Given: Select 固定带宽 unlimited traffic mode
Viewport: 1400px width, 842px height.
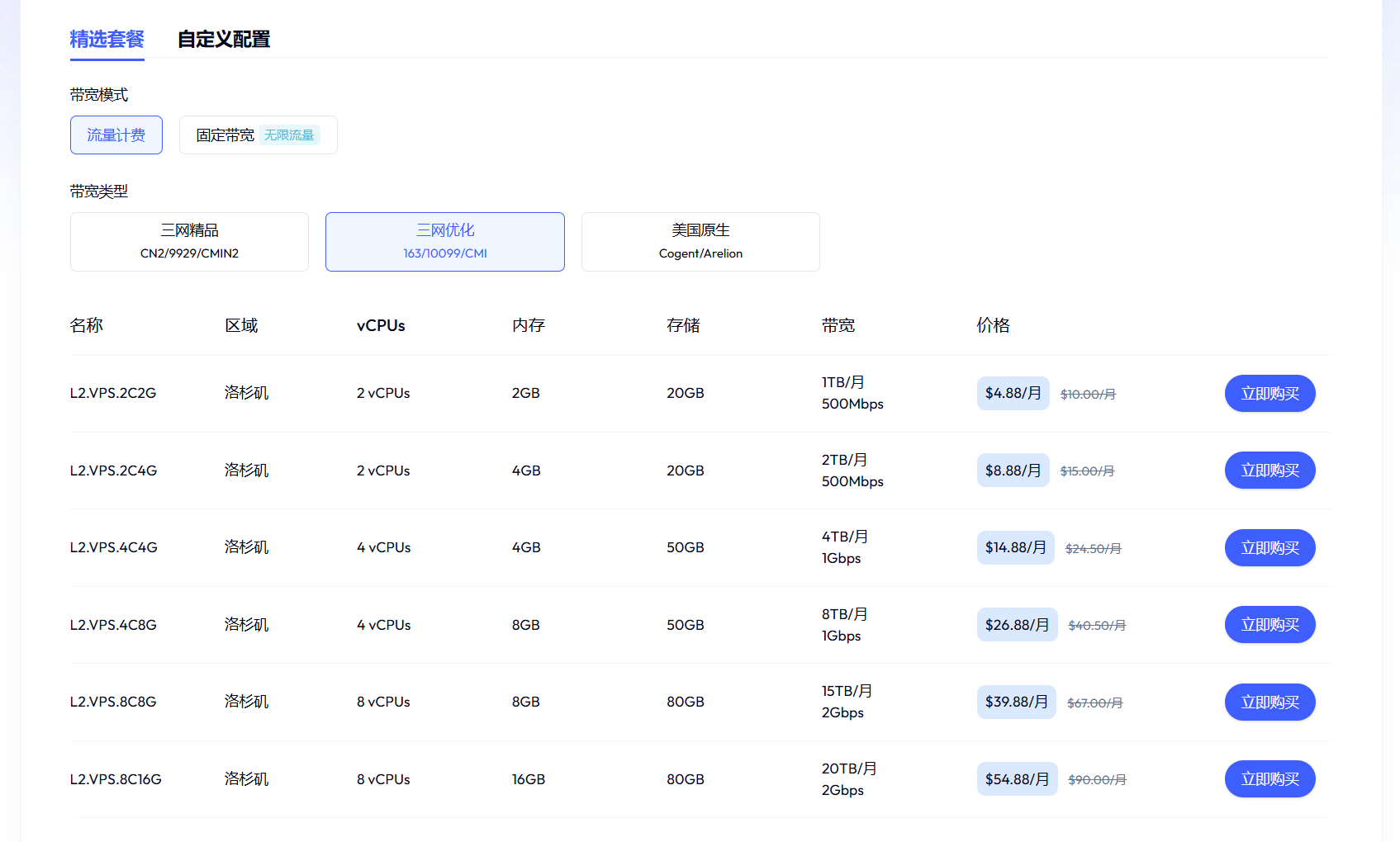Looking at the screenshot, I should (x=258, y=135).
